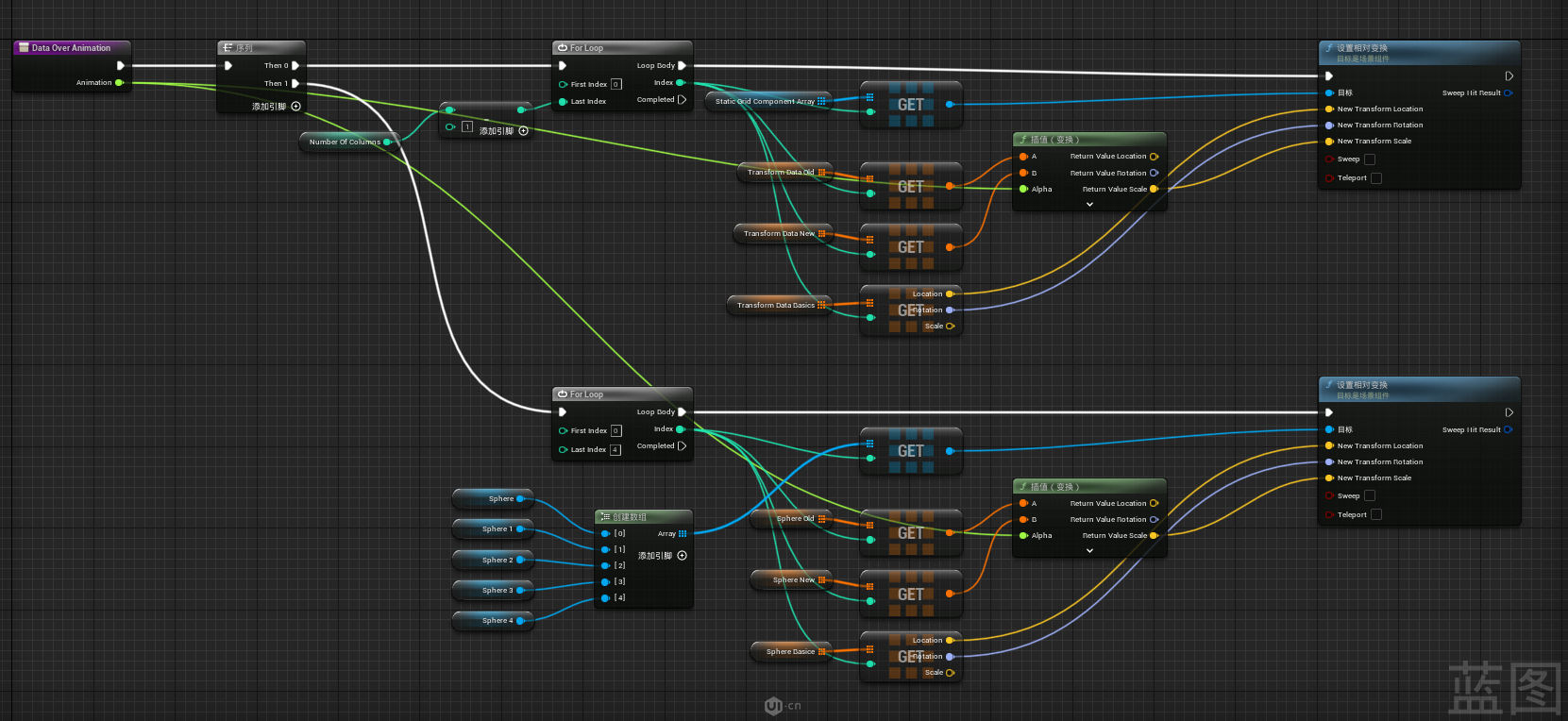Tick Sweep checkbox on the lower transform node
This screenshot has width=1568, height=721.
point(1370,496)
